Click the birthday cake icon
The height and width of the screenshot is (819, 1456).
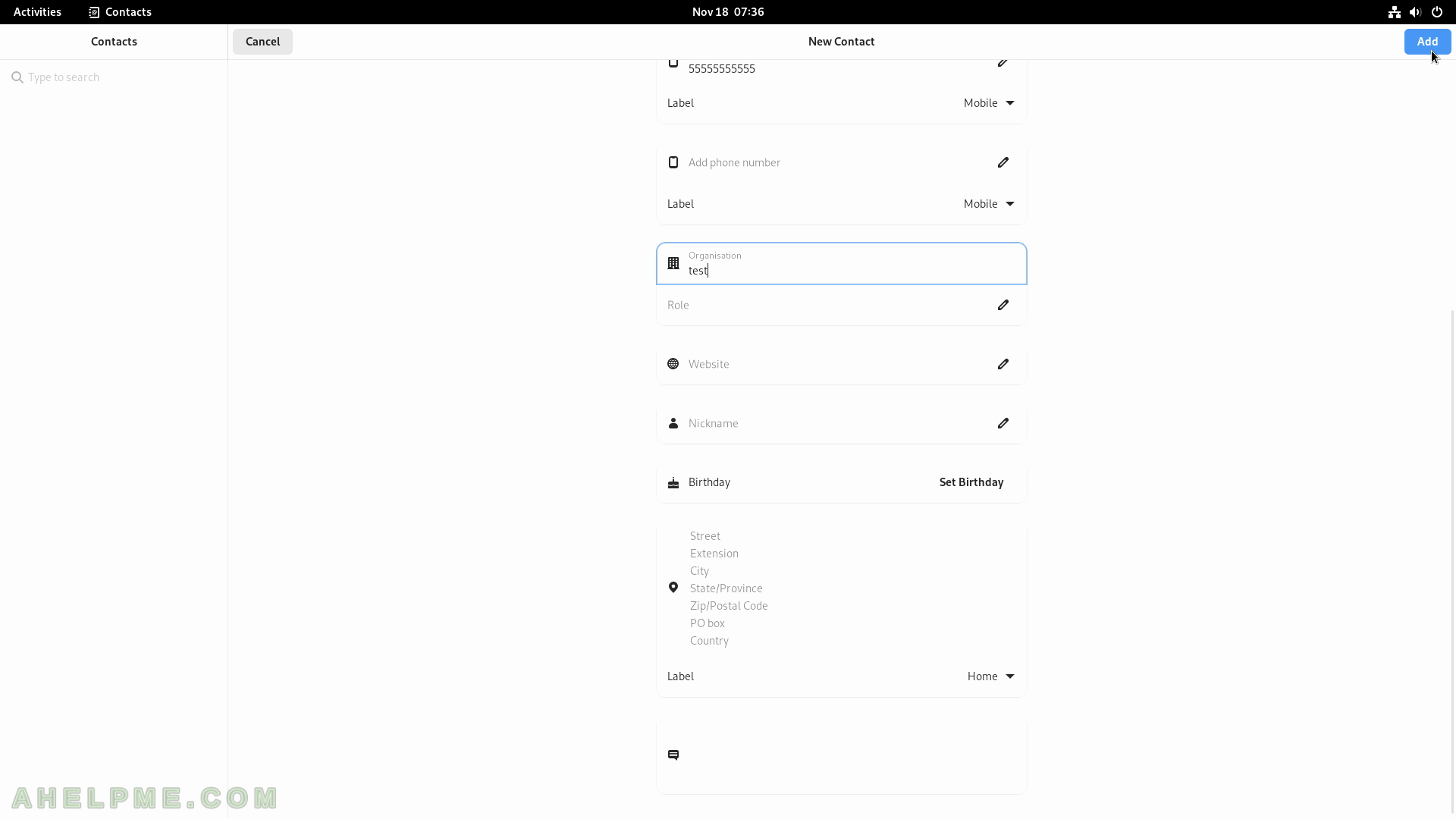[x=673, y=482]
